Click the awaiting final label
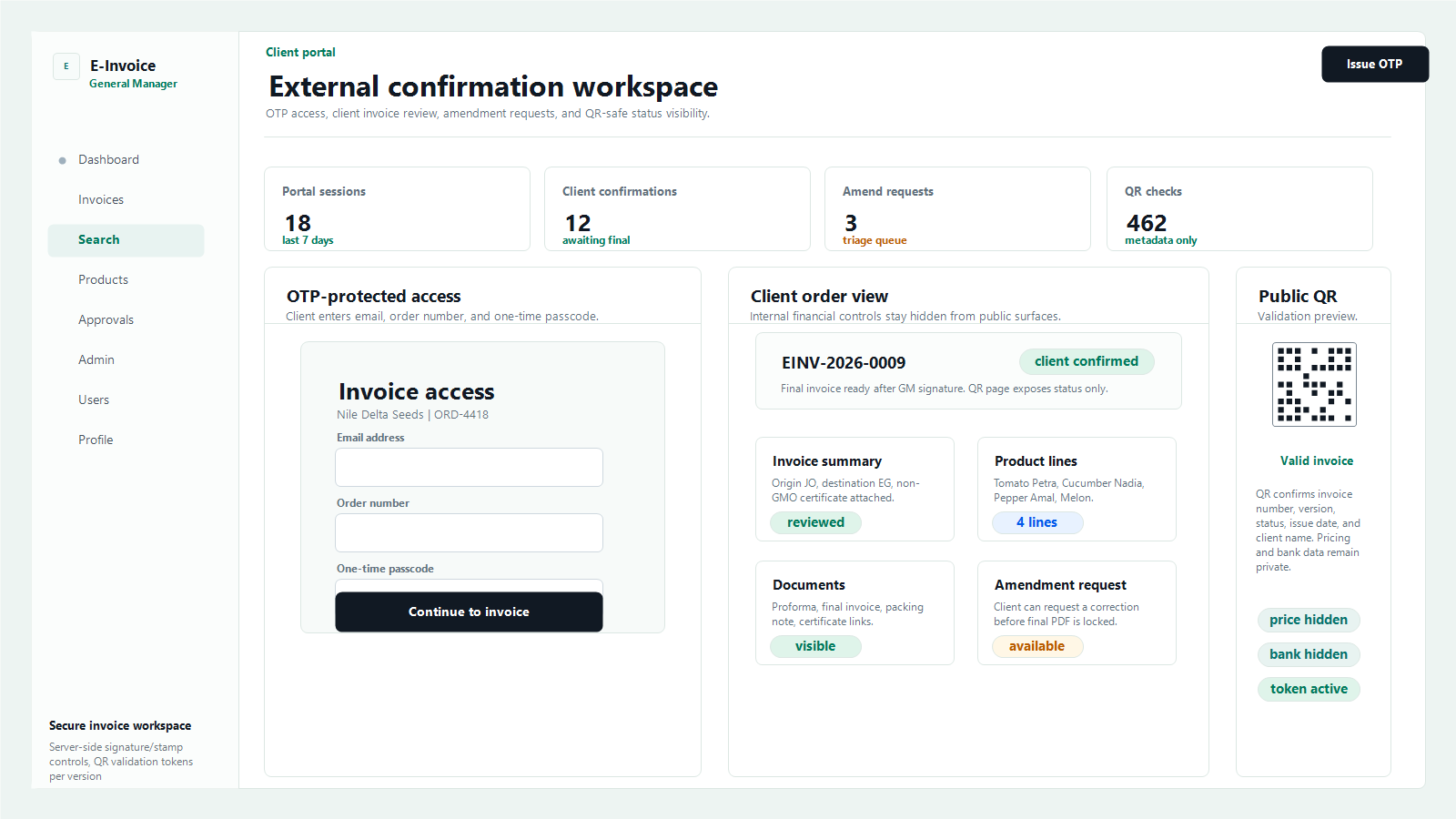1456x819 pixels. pos(596,241)
